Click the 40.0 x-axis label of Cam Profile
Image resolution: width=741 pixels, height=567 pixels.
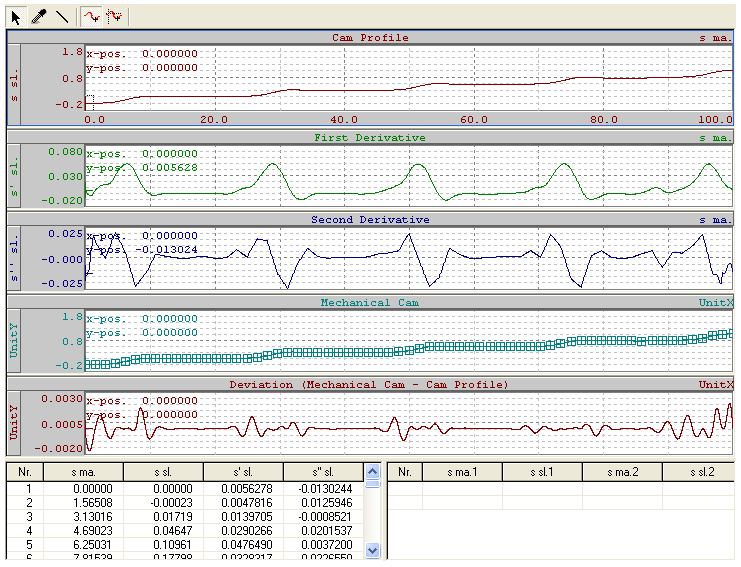click(344, 120)
